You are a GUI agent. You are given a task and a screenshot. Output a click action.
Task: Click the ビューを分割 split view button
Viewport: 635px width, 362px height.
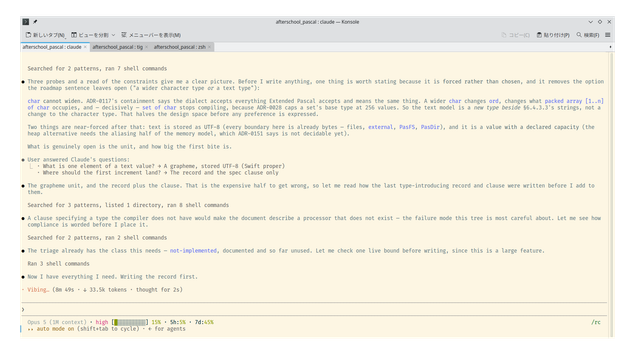90,35
